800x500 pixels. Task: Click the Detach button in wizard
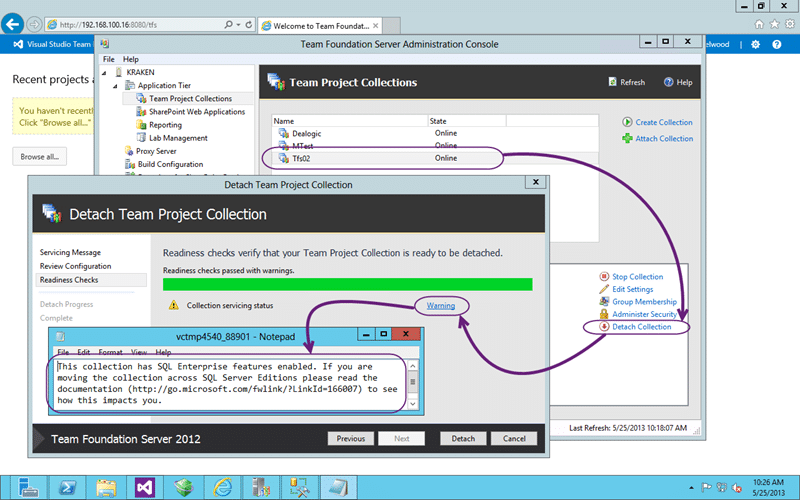463,438
